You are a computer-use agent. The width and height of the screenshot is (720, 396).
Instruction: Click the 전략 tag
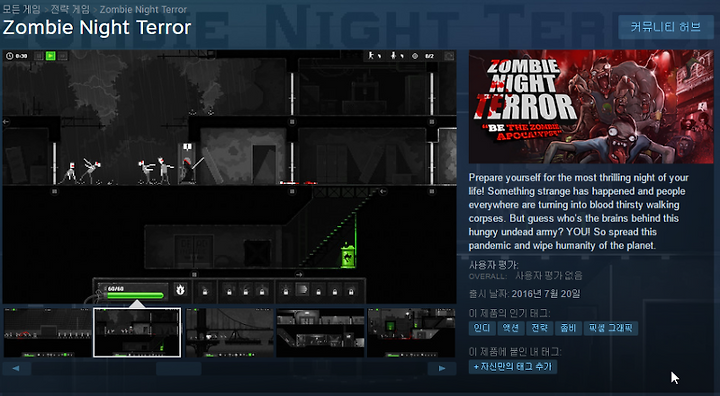[540, 328]
